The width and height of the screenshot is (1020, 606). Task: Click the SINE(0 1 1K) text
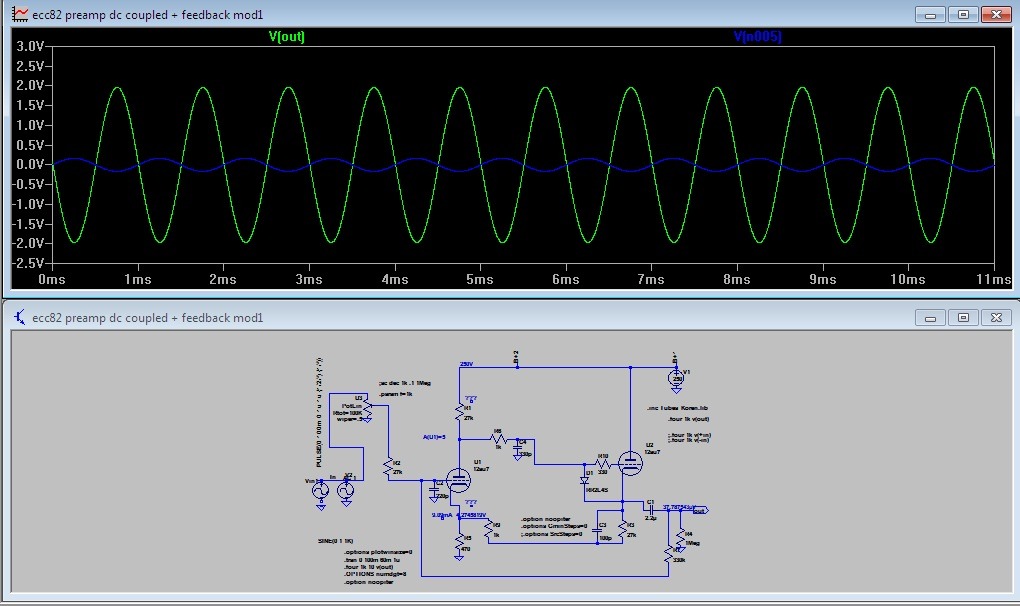[x=336, y=541]
